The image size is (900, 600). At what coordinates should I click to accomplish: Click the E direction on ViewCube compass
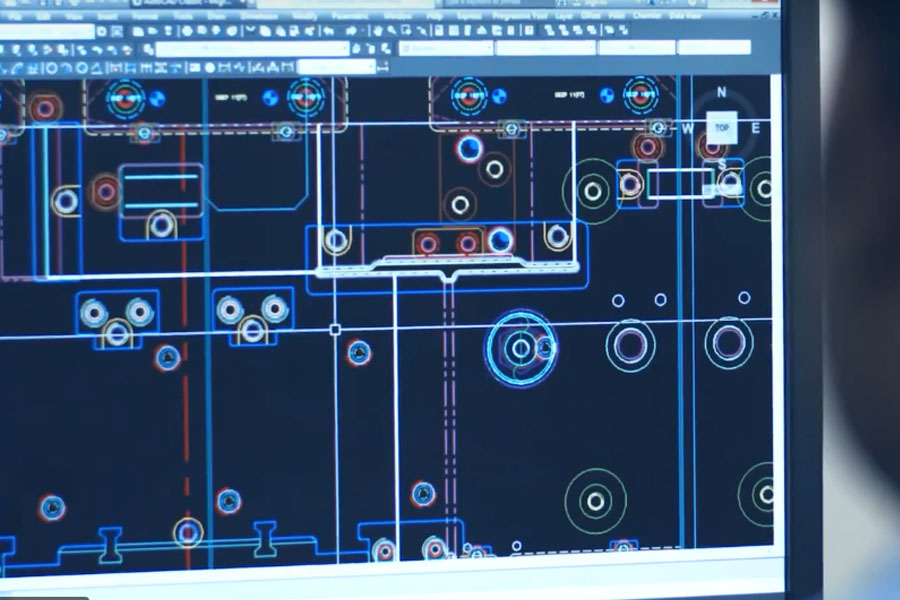tap(755, 128)
